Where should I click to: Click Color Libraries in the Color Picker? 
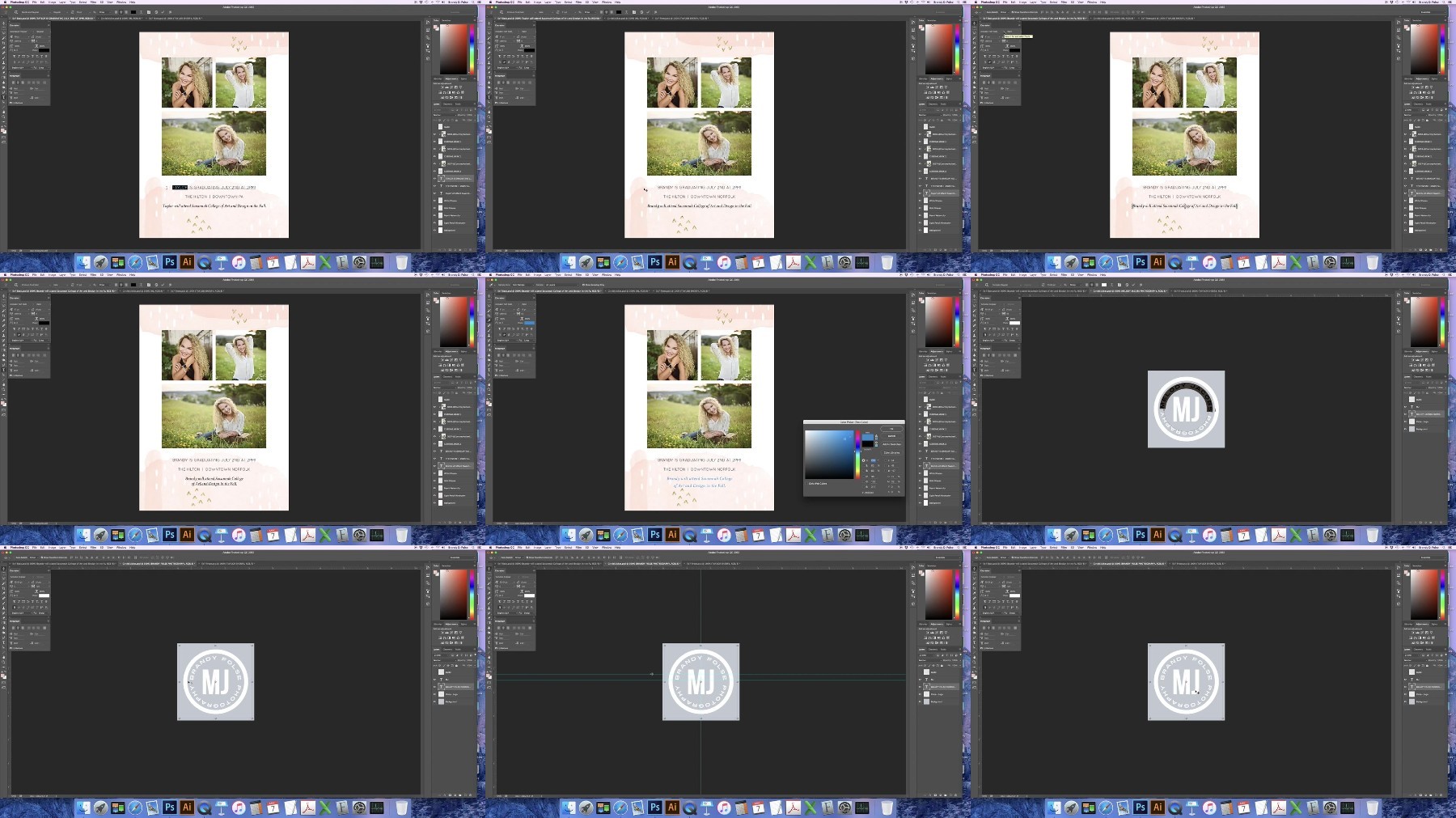891,453
